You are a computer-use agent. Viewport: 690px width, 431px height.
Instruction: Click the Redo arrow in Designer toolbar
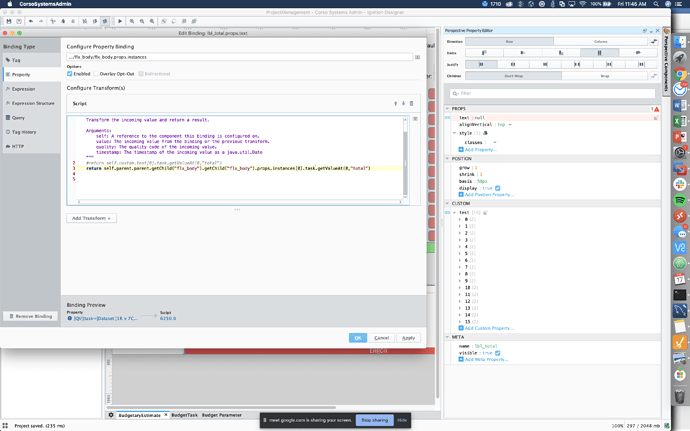(x=41, y=21)
